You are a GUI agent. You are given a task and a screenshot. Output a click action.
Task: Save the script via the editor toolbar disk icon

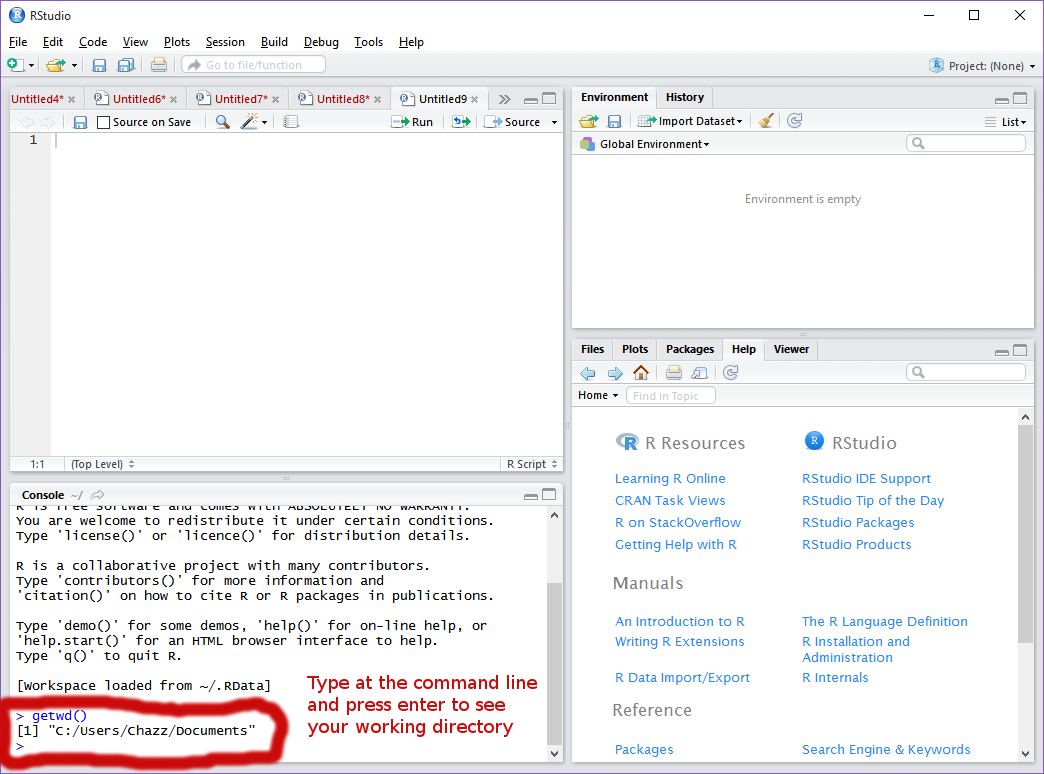point(81,122)
